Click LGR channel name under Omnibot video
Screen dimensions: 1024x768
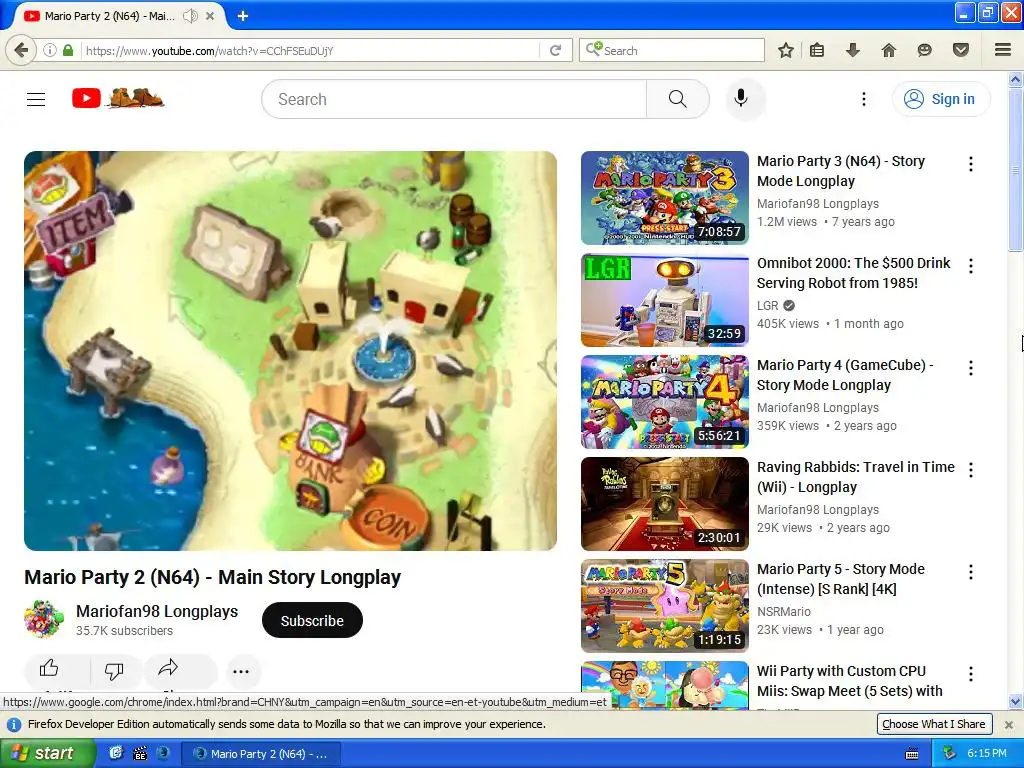tap(767, 306)
